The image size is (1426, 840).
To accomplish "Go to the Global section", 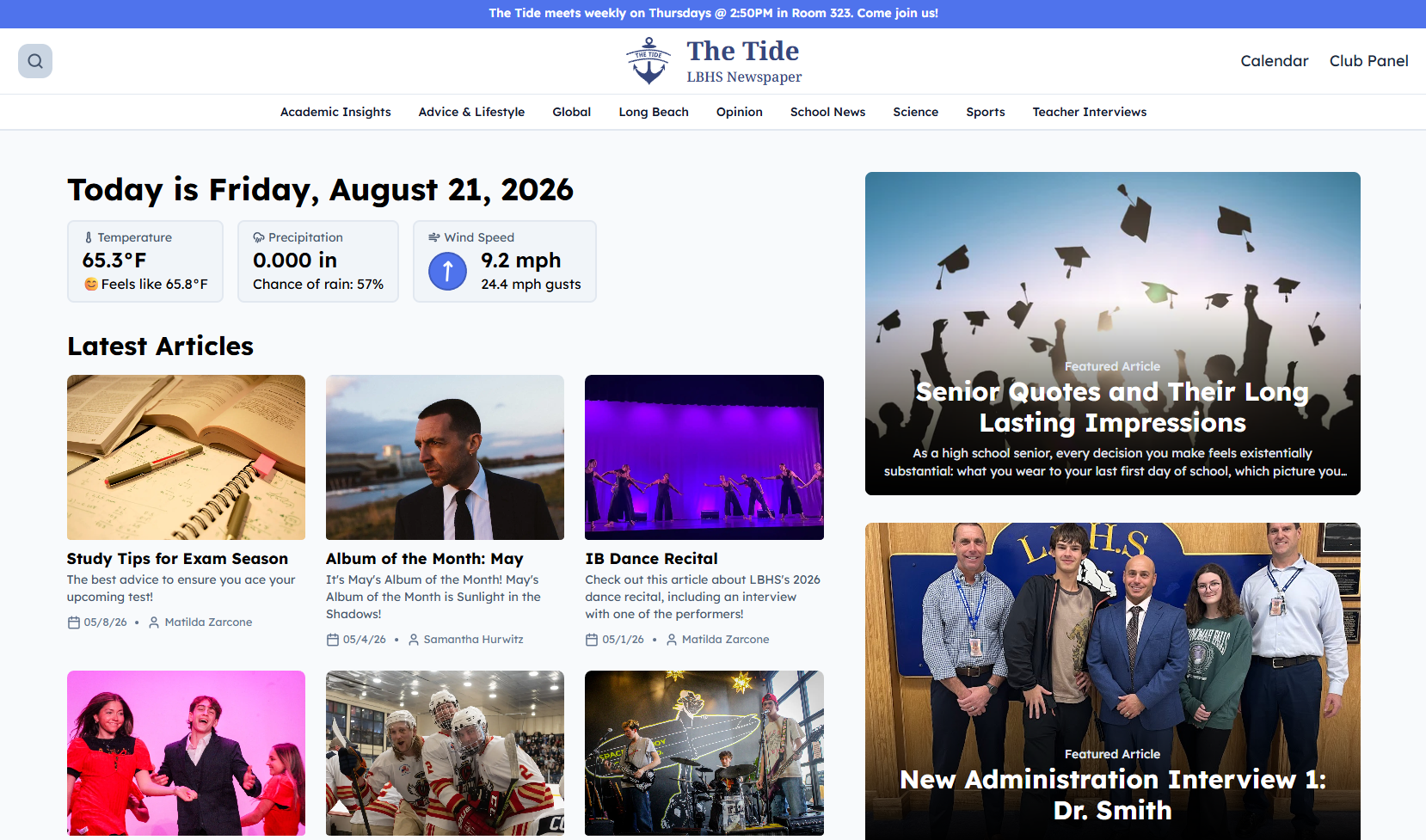I will [x=572, y=112].
